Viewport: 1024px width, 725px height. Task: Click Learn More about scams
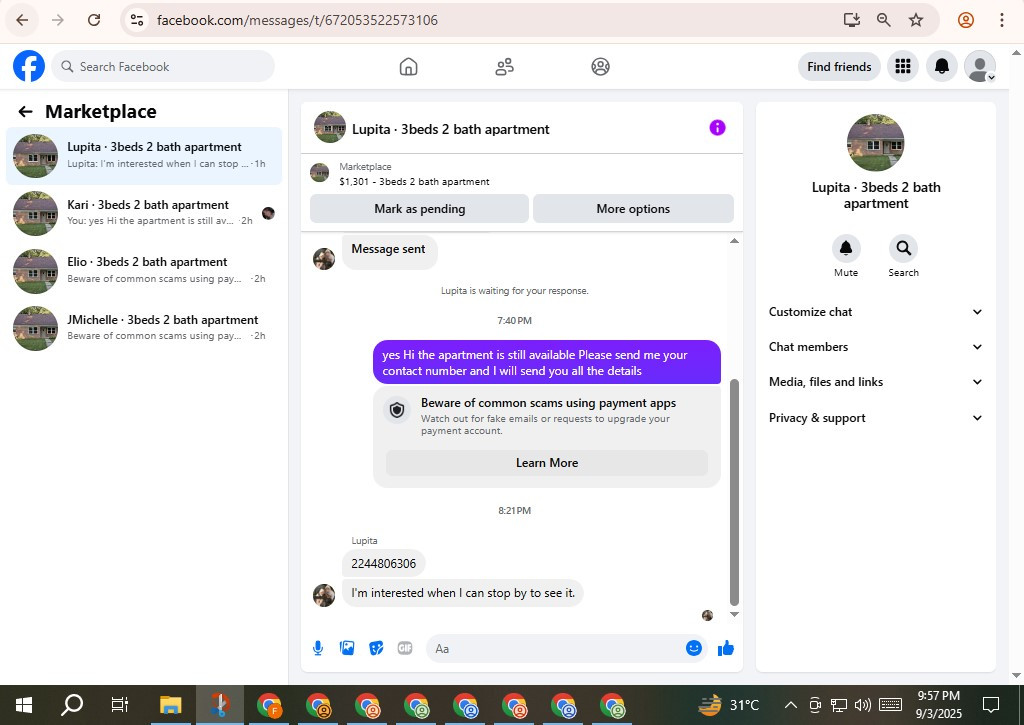[547, 462]
